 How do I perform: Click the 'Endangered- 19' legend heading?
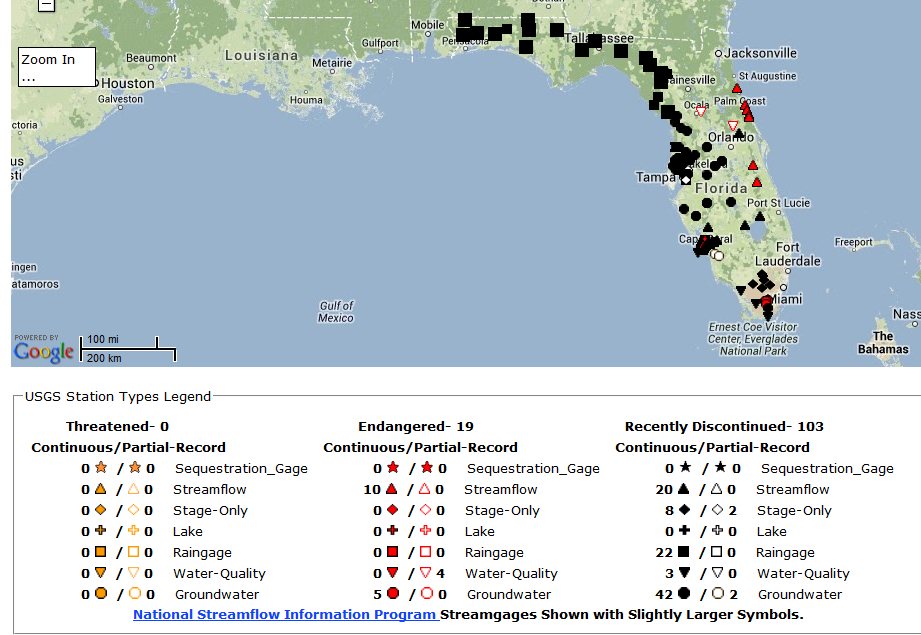coord(416,426)
